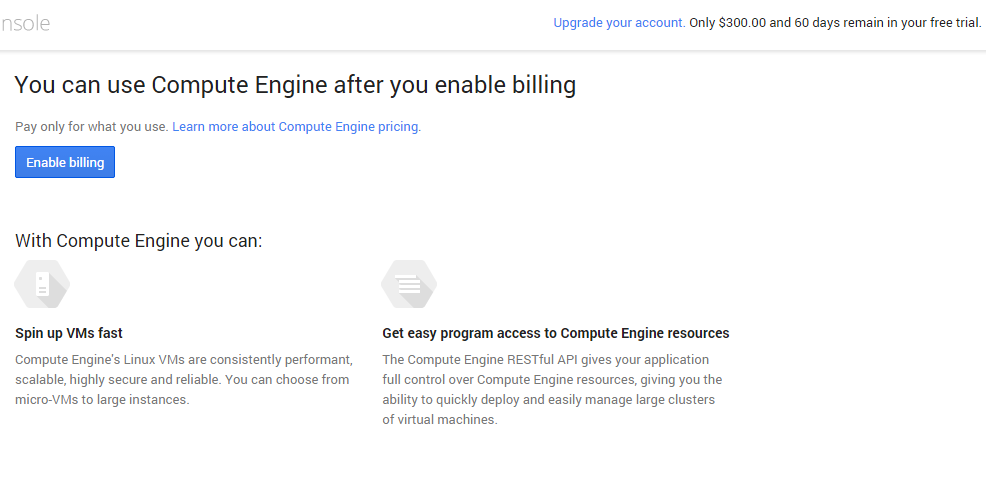
Task: Click the "Compute Engine's Linux VMs" description line
Action: click(183, 359)
